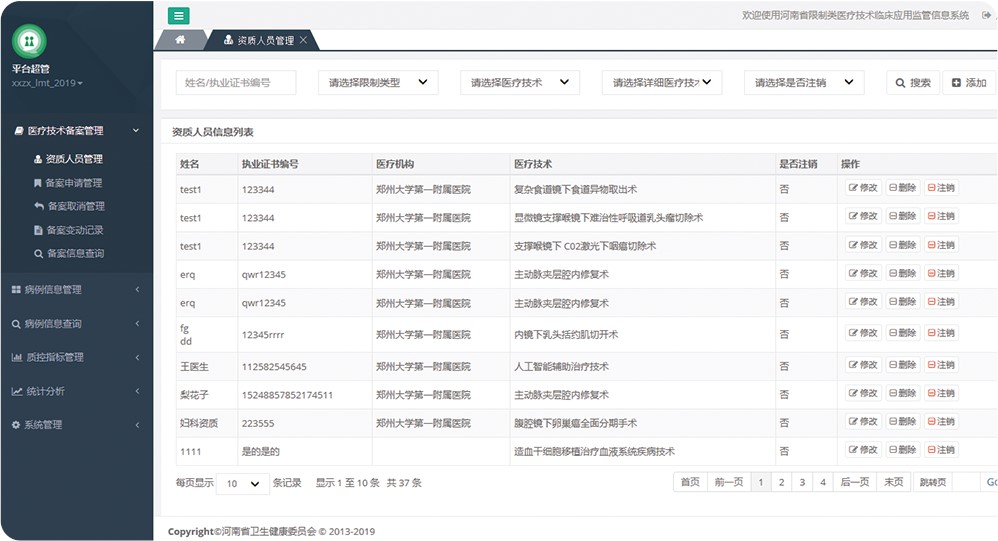Select page 4 in pagination
This screenshot has width=998, height=541.
823,482
